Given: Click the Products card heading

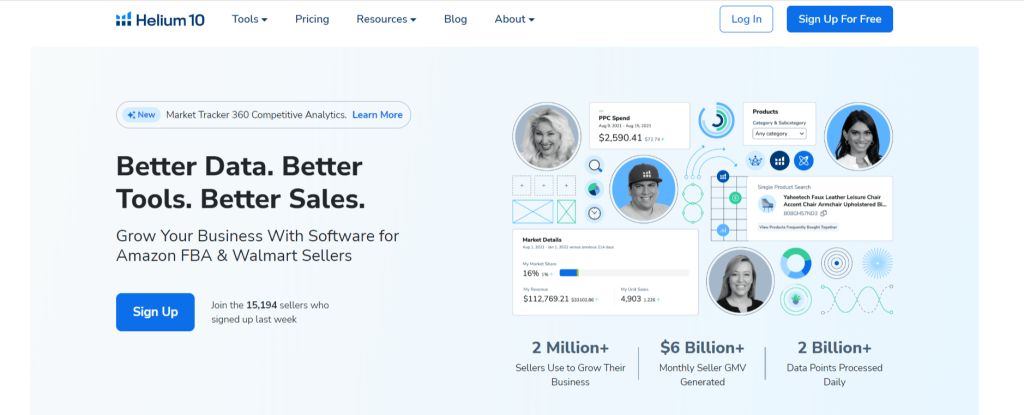Looking at the screenshot, I should click(x=765, y=112).
